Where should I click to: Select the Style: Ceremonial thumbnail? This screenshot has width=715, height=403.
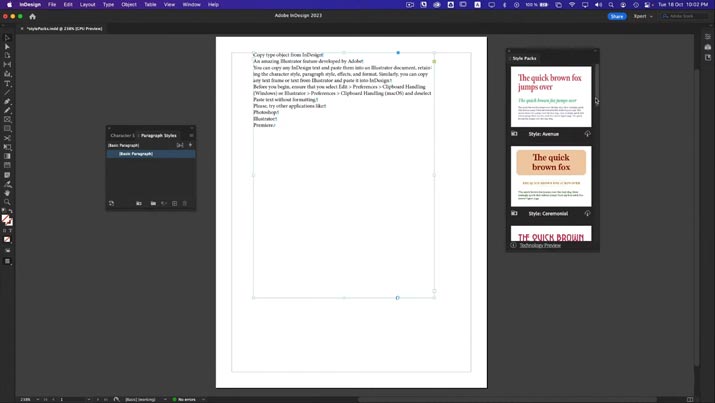pyautogui.click(x=551, y=176)
